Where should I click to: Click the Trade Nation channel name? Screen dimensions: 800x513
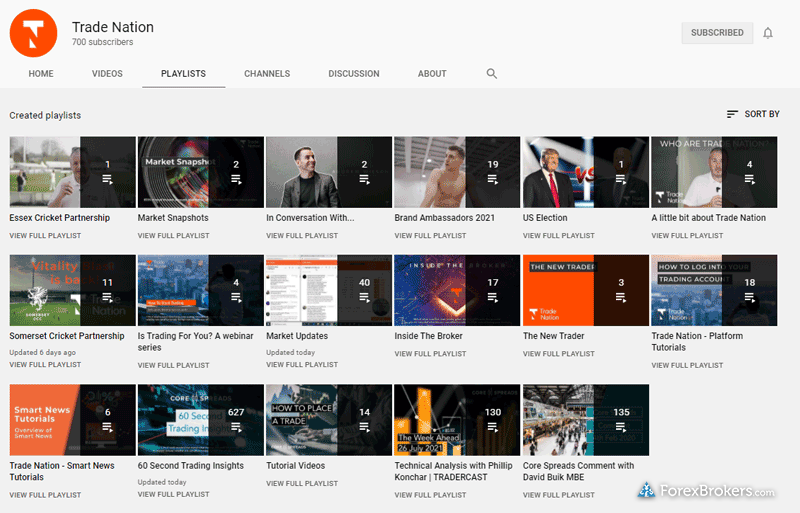tap(113, 27)
